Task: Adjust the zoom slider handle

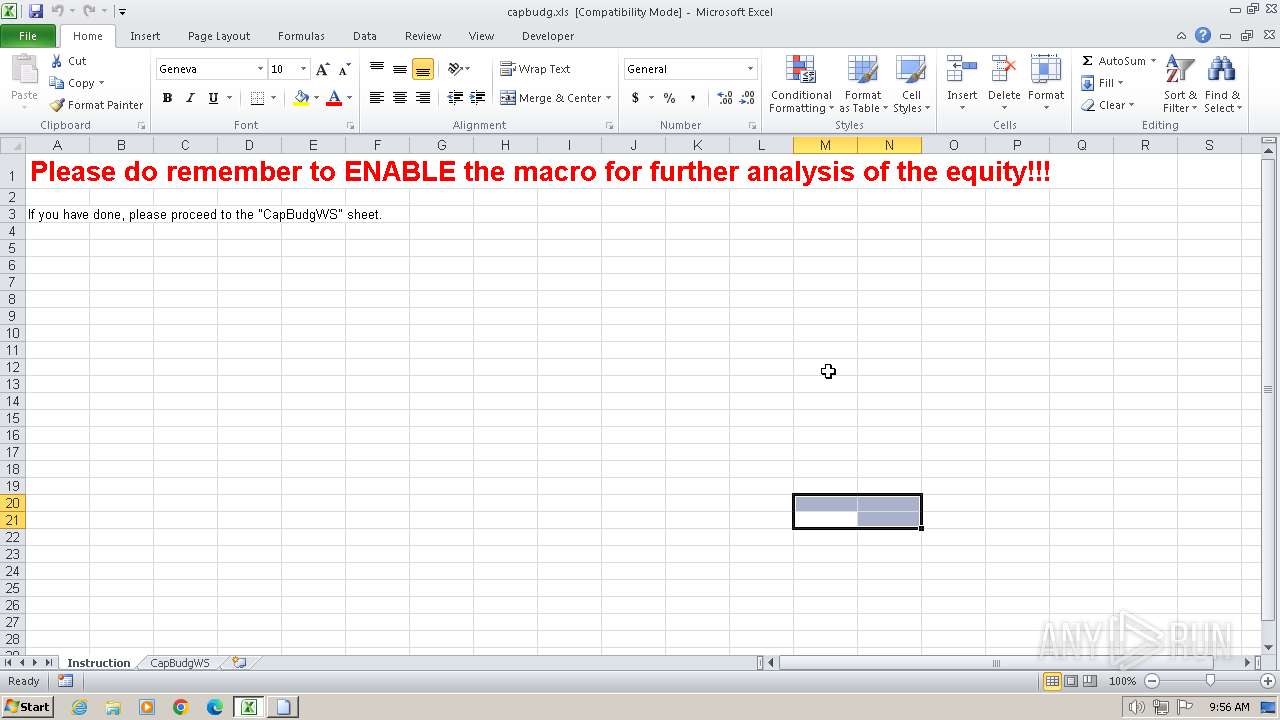Action: (1210, 681)
